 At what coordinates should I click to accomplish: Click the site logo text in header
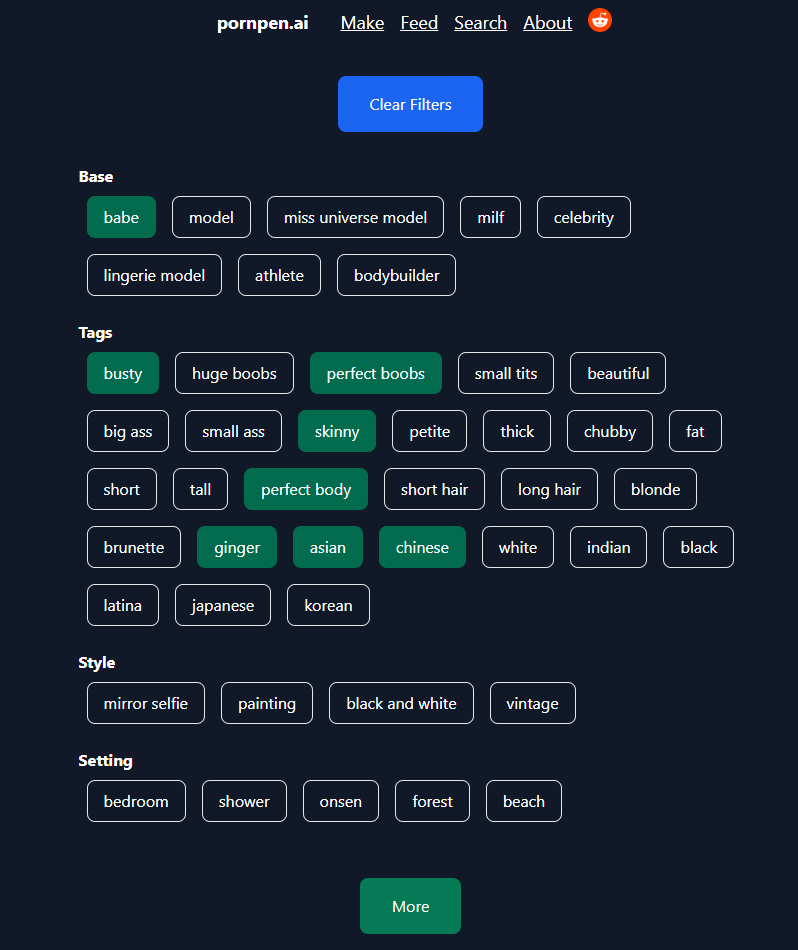click(x=262, y=23)
